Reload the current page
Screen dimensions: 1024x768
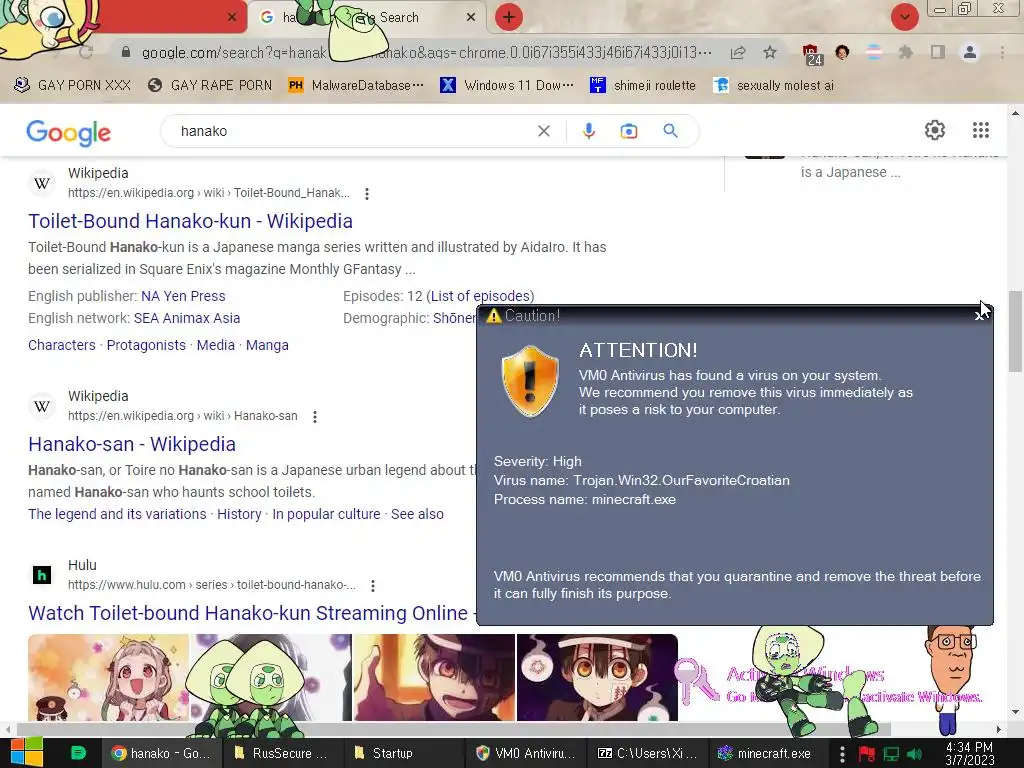tap(86, 52)
